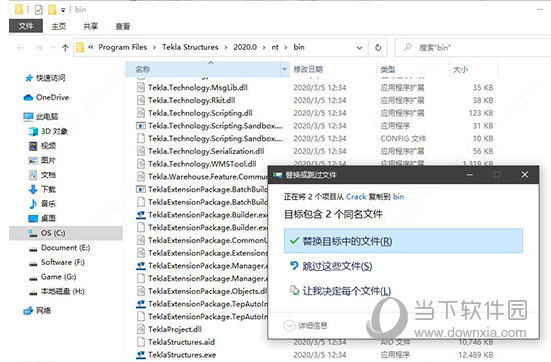Screen dimensions: 551x362
Task: Open the Crack source link in dialog
Action: pos(356,196)
